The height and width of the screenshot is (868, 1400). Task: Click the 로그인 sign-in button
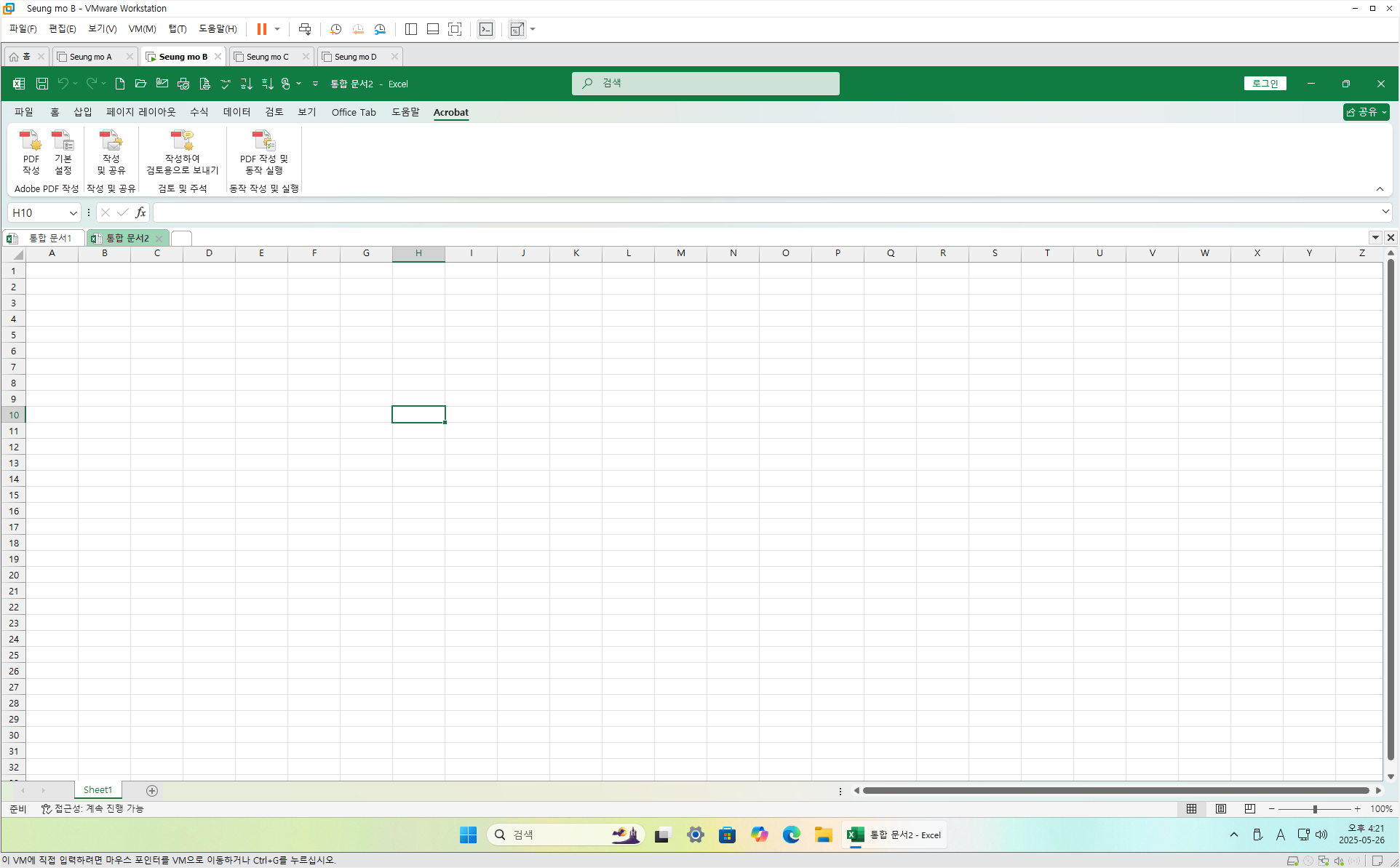(1265, 84)
